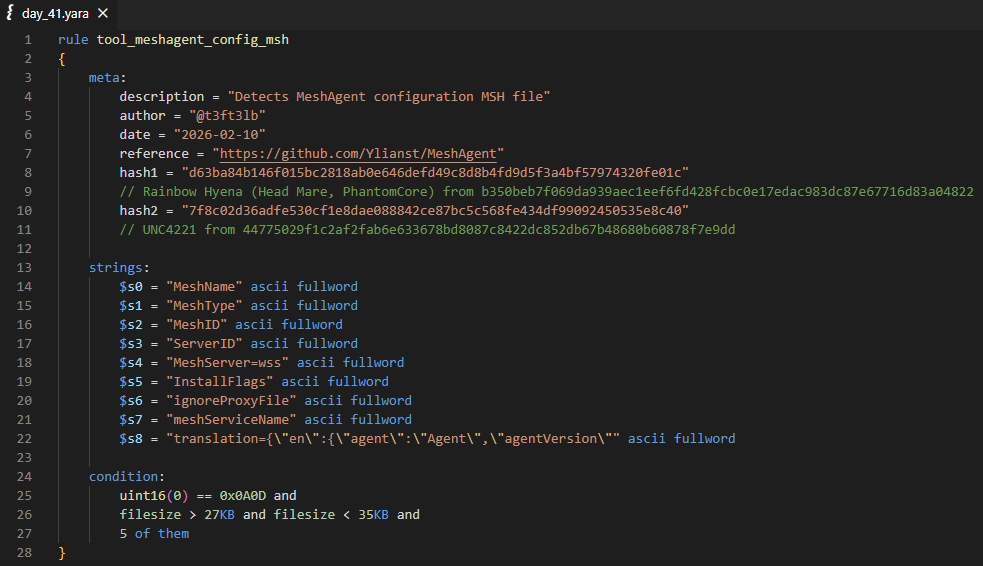Click the 0x0A0D hex value

coord(243,496)
